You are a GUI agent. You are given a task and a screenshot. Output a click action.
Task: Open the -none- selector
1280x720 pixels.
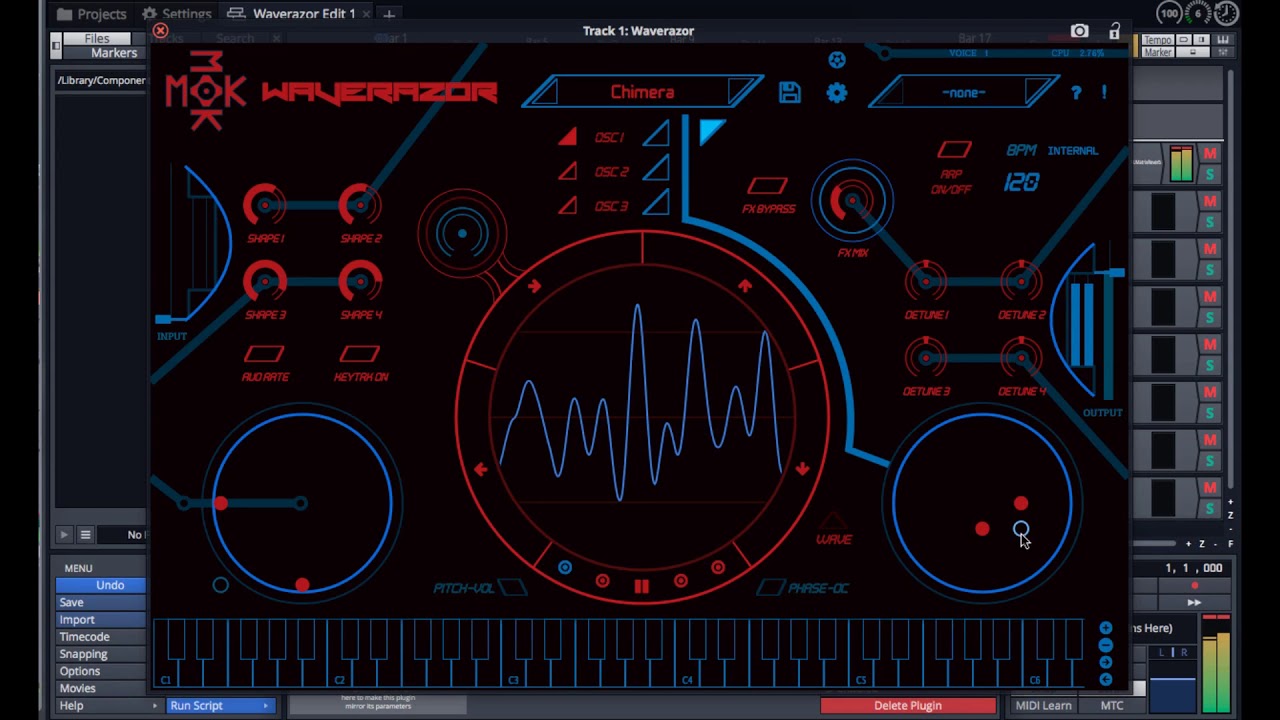click(x=963, y=93)
